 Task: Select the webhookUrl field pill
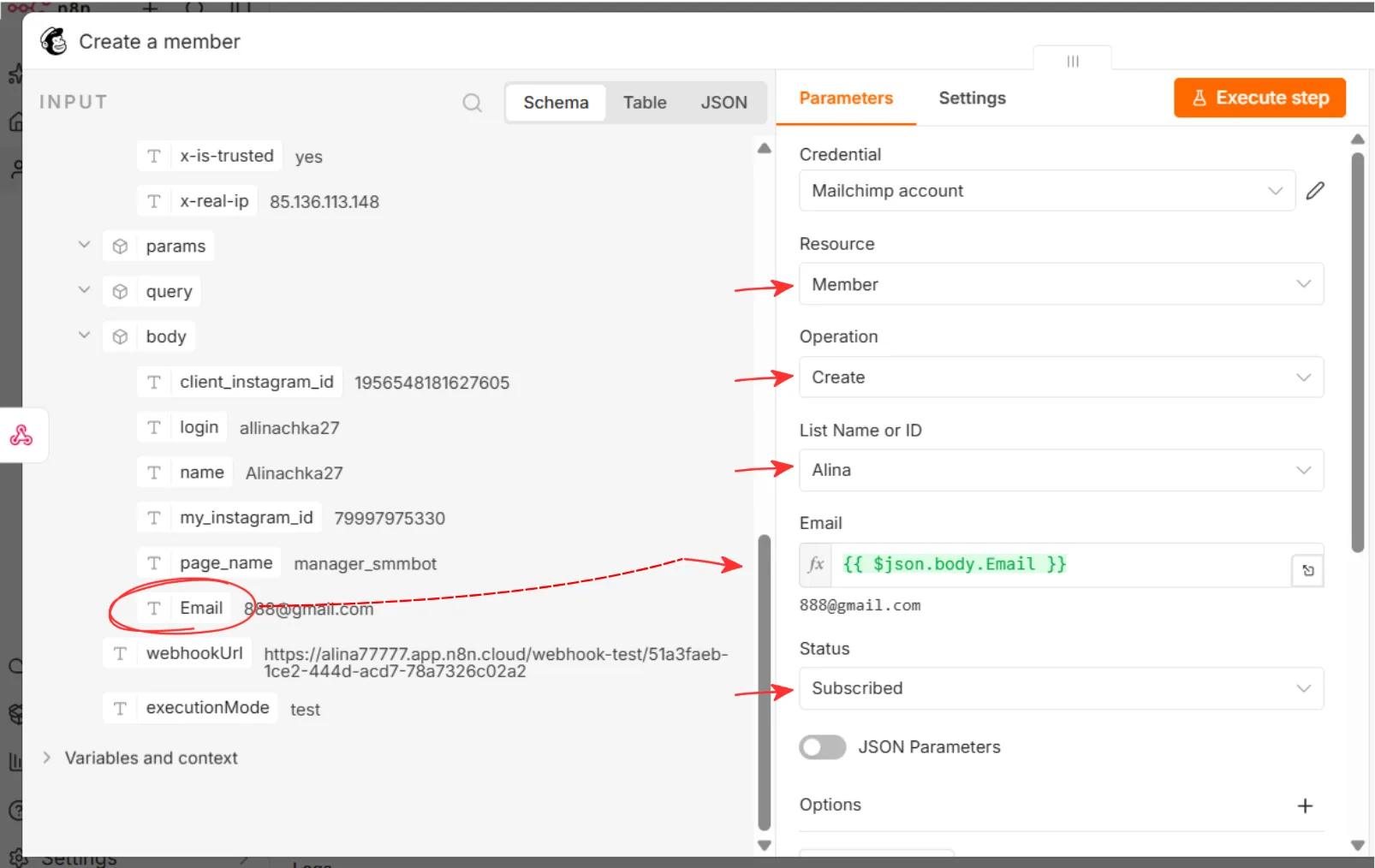pos(177,653)
